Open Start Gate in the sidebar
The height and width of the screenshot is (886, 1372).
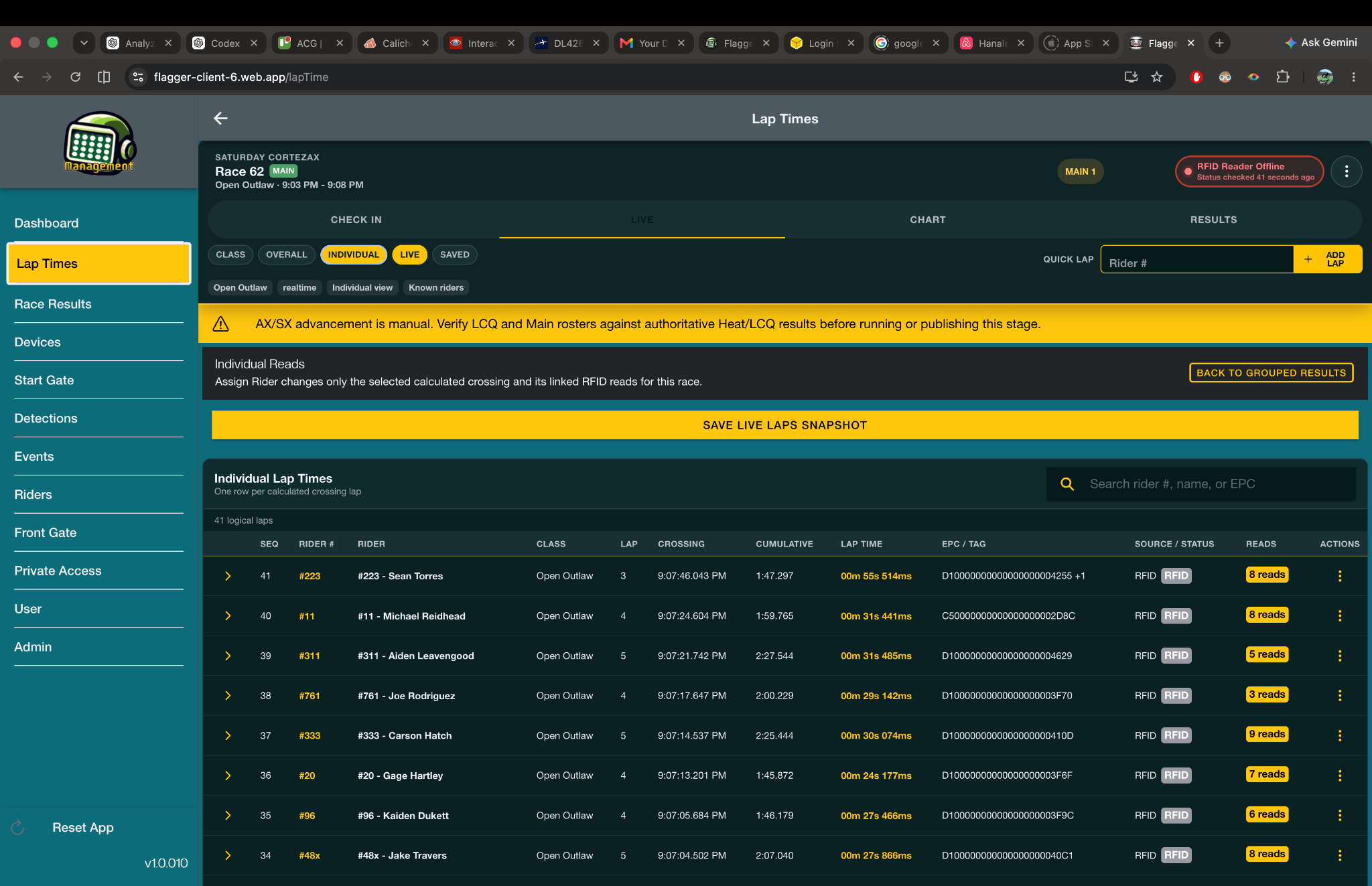98,380
